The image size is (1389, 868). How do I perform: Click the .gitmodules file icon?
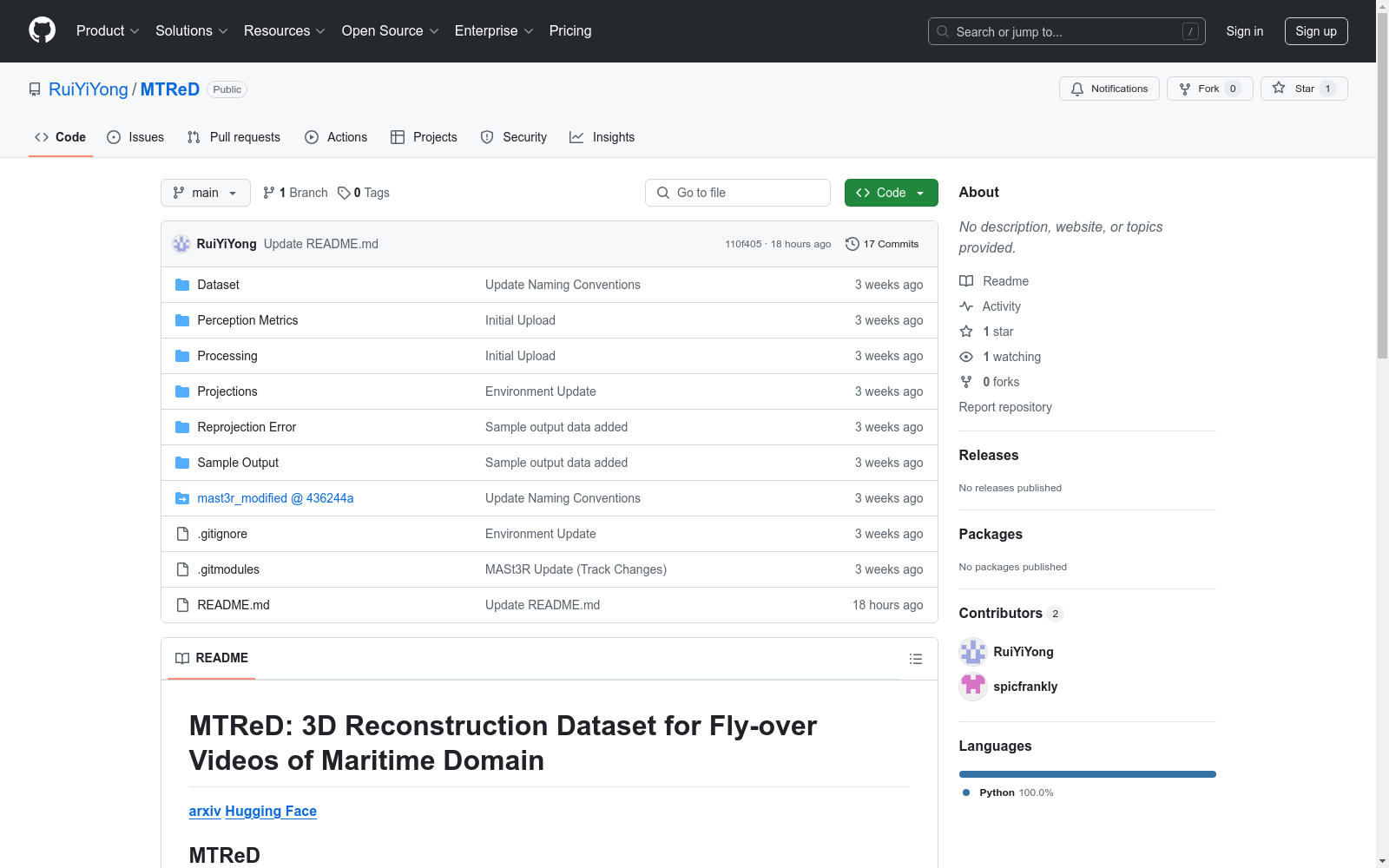[182, 569]
